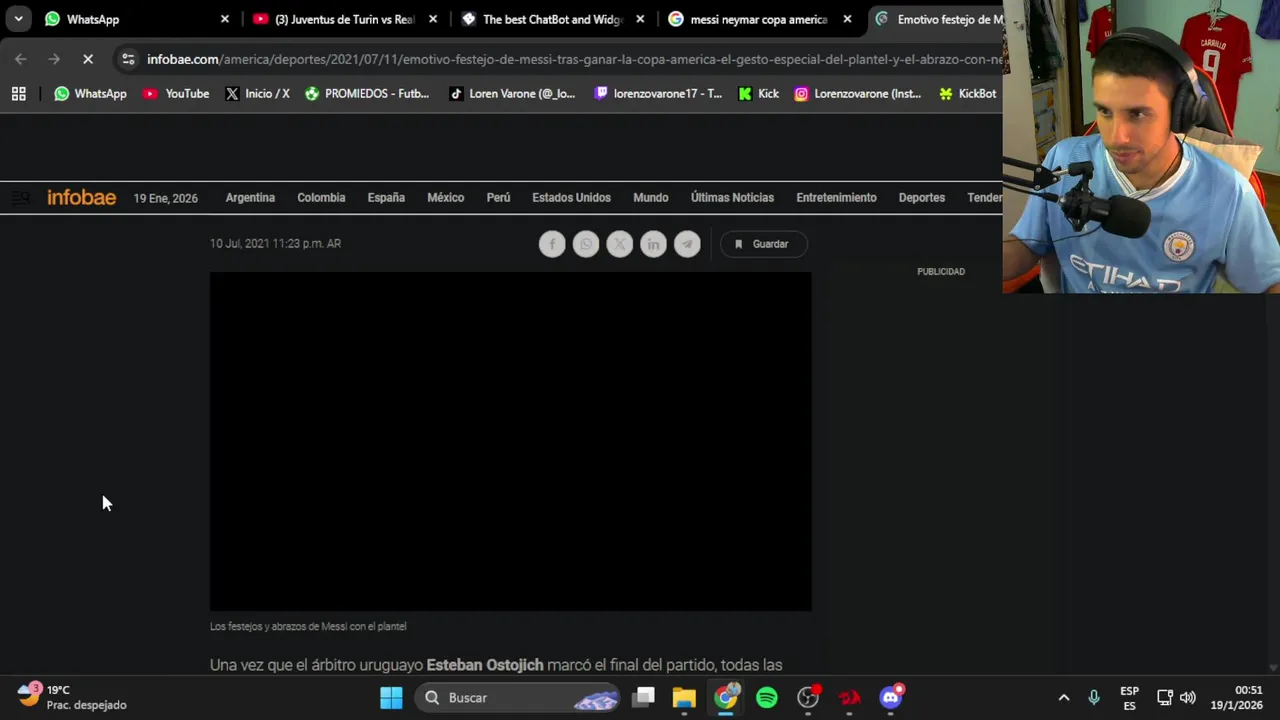Share the article on X
1280x720 pixels.
coord(620,244)
